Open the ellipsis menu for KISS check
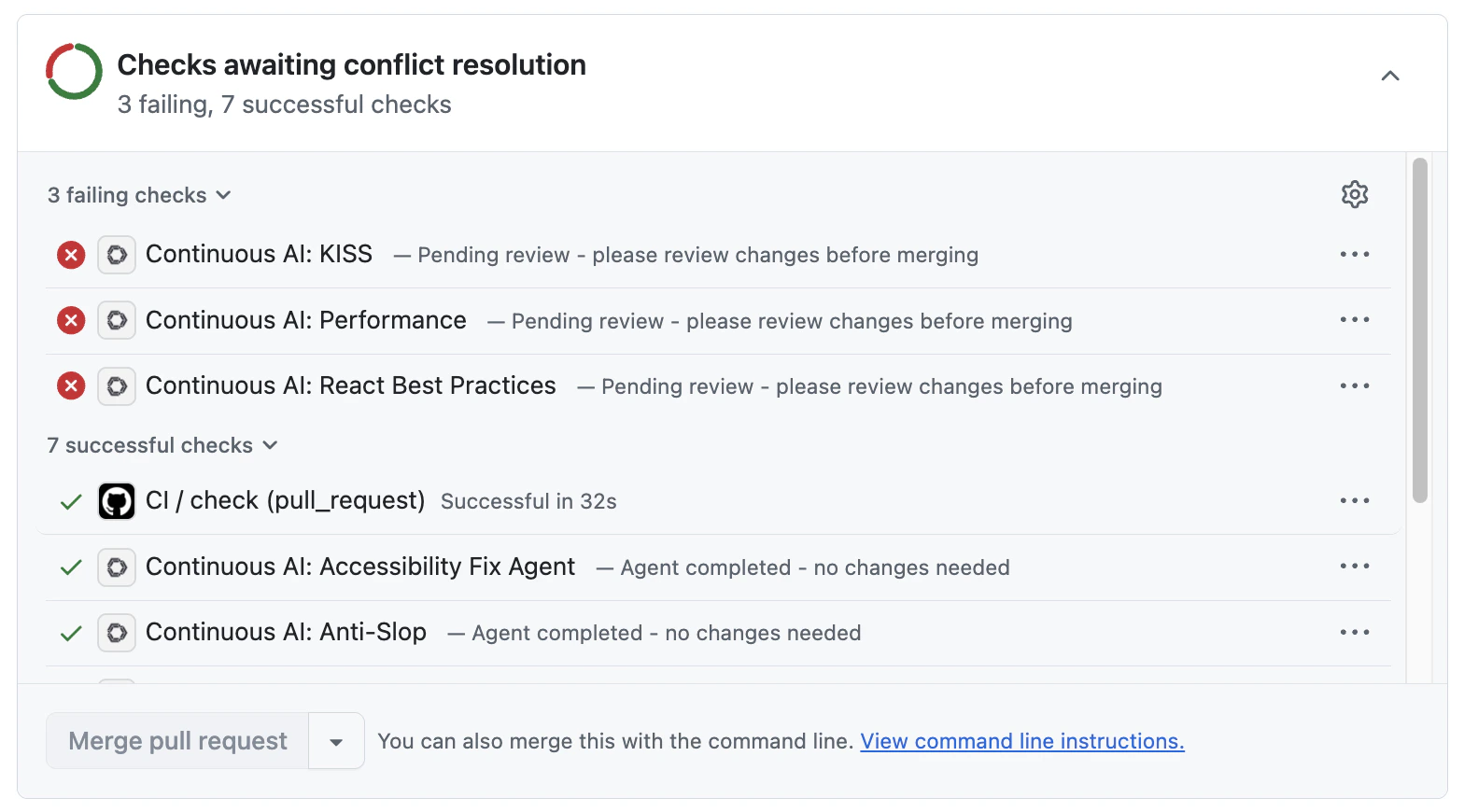The height and width of the screenshot is (812, 1464). coord(1355,254)
